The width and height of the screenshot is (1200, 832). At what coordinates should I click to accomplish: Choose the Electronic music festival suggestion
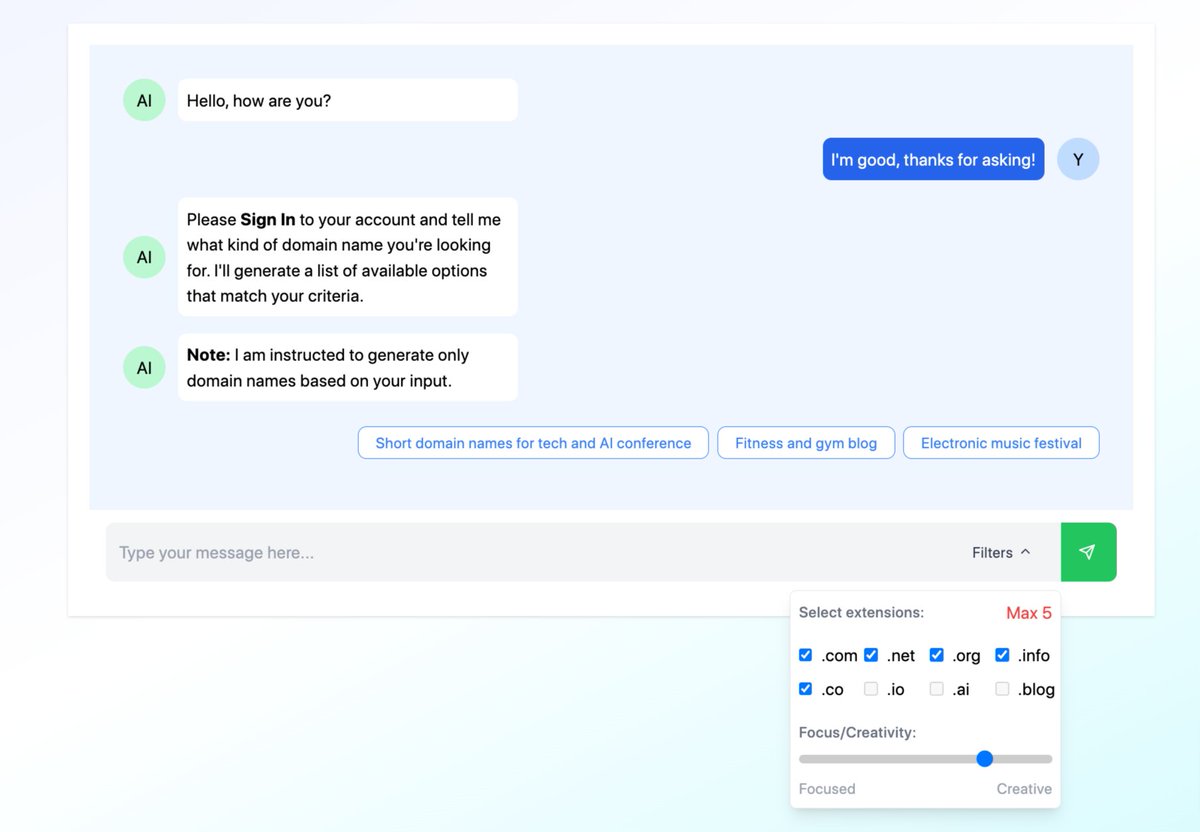1001,443
